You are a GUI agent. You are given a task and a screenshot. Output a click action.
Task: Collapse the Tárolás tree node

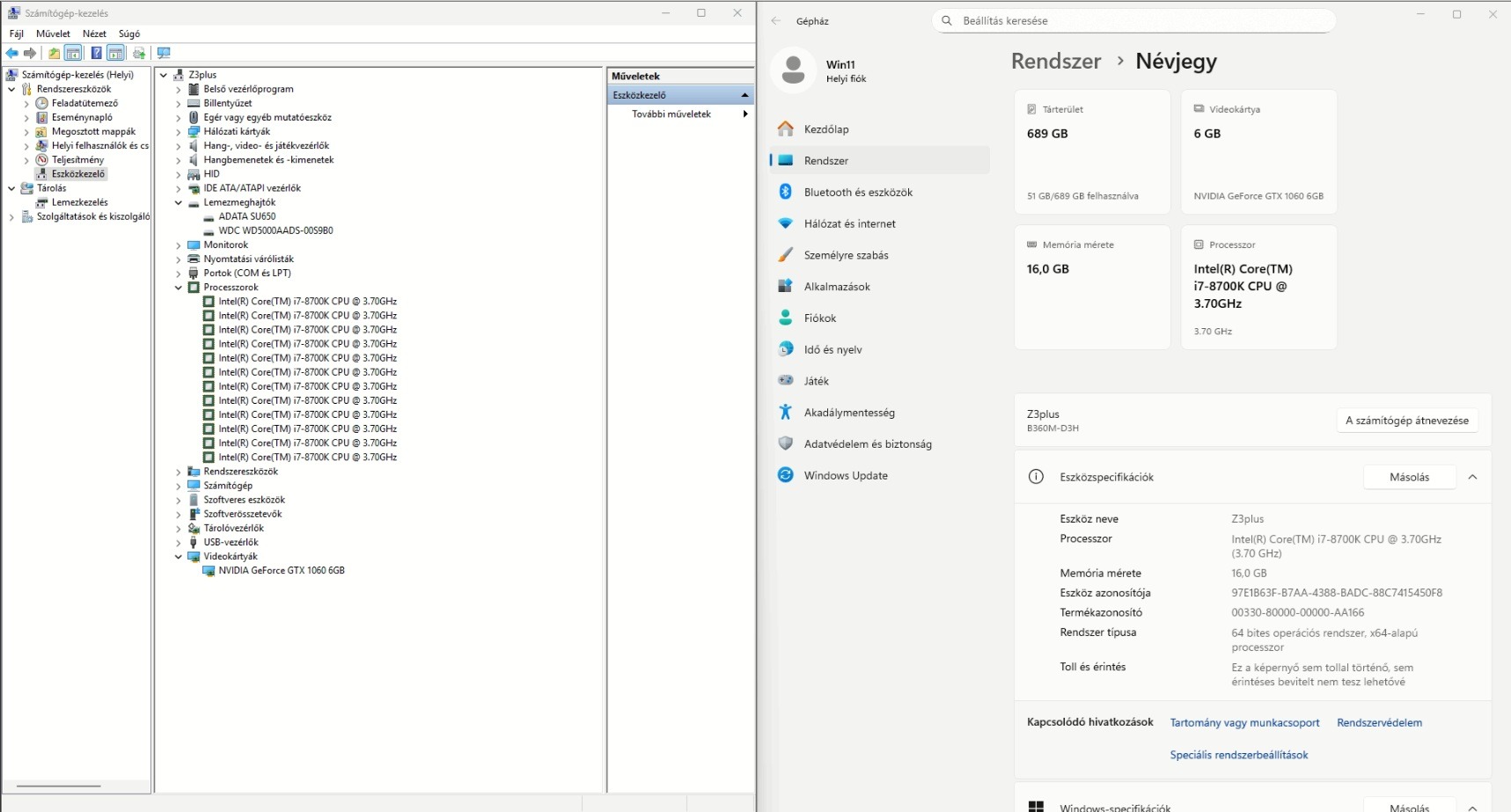11,188
